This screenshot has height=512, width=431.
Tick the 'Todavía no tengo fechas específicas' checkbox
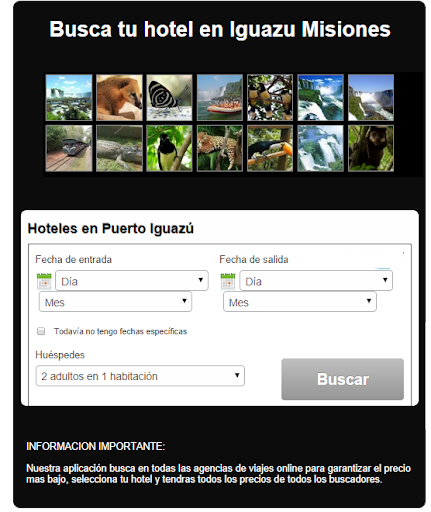[41, 331]
